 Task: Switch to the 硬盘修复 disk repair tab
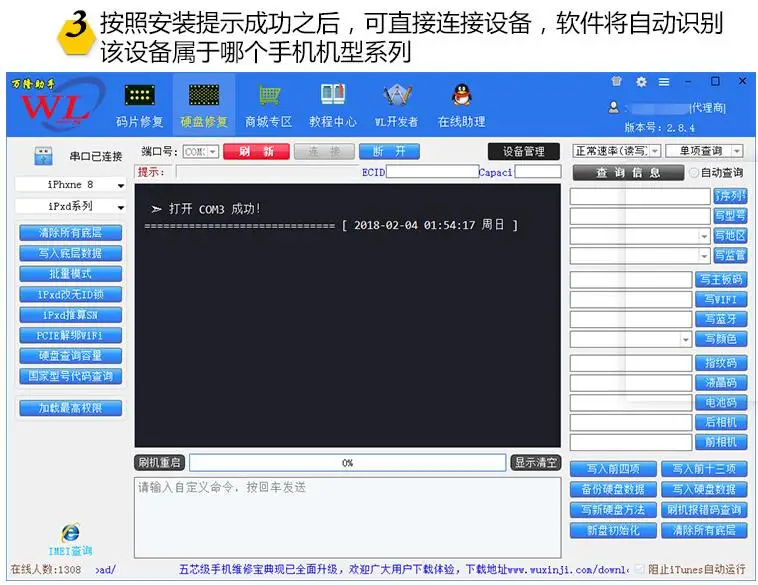(x=204, y=105)
